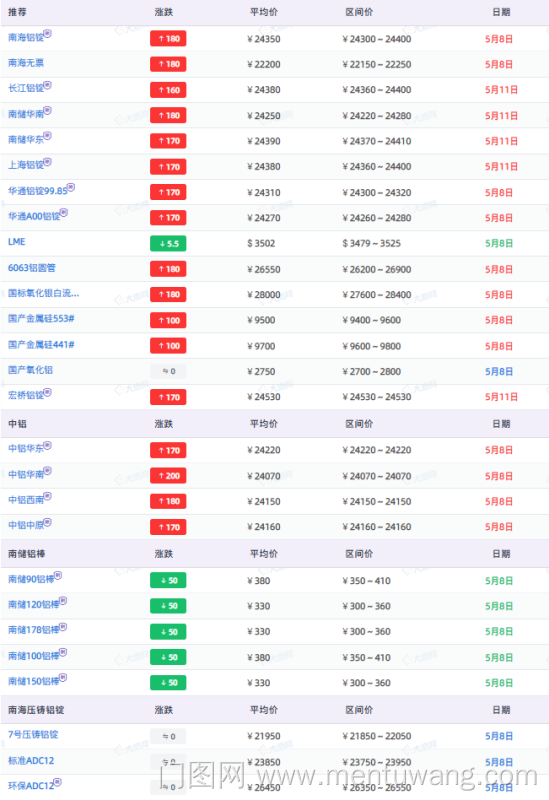Select the 国产氧化铝 item
Viewport: 549px width, 800px height.
coord(31,370)
